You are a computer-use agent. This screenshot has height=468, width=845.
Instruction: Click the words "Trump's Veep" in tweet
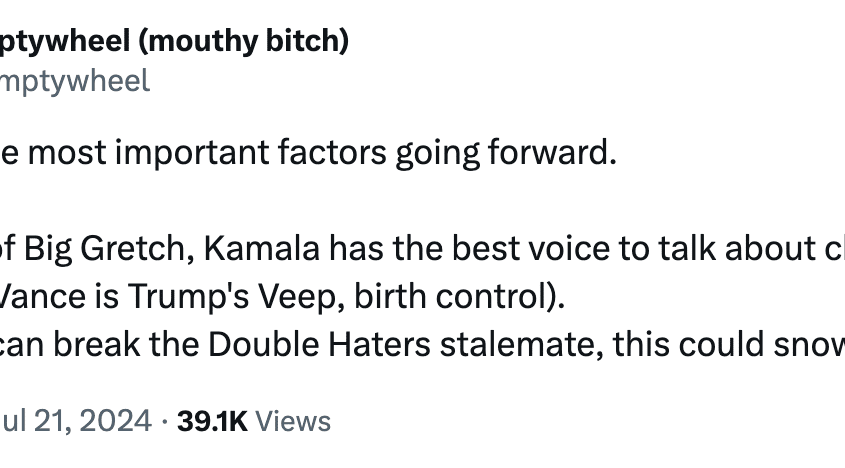click(237, 297)
